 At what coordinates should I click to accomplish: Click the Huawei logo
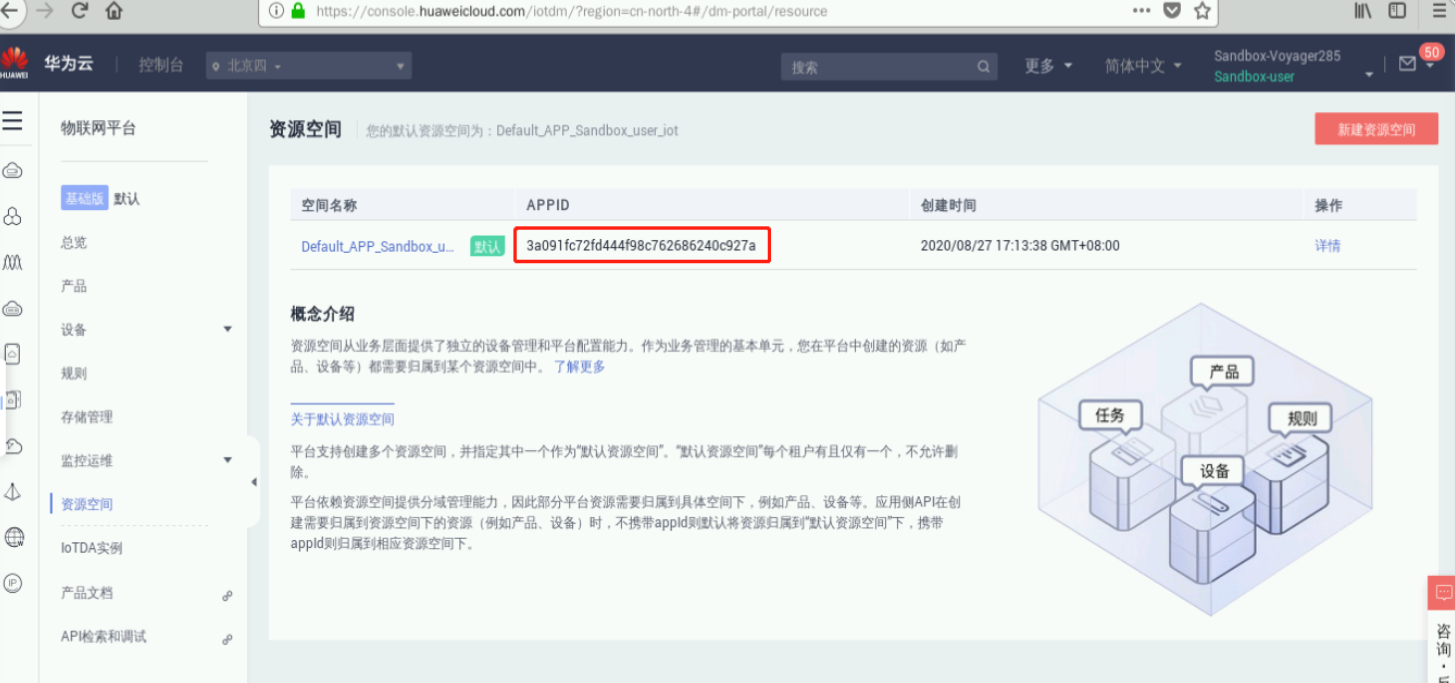(x=14, y=63)
